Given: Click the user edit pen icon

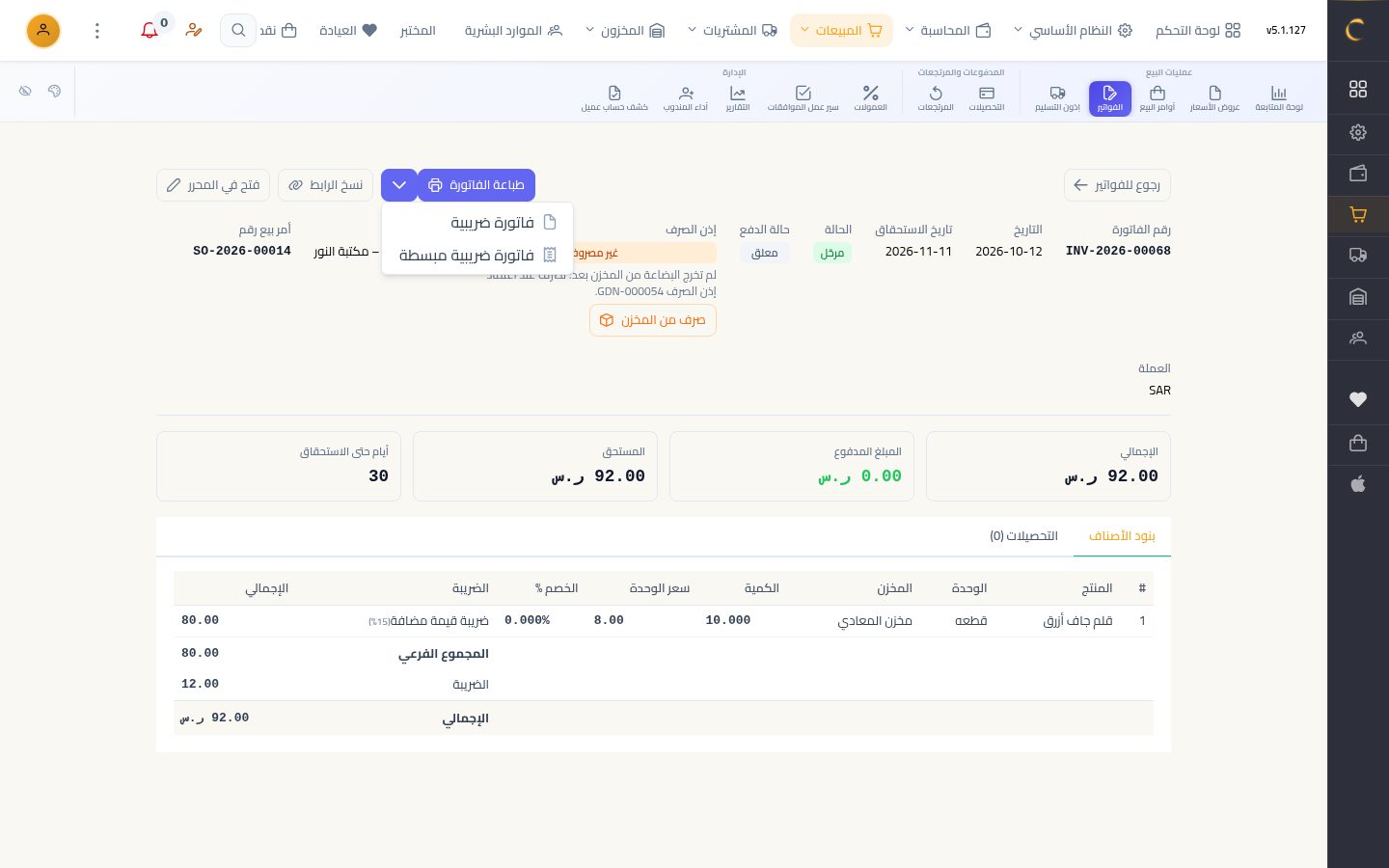Looking at the screenshot, I should tap(194, 30).
